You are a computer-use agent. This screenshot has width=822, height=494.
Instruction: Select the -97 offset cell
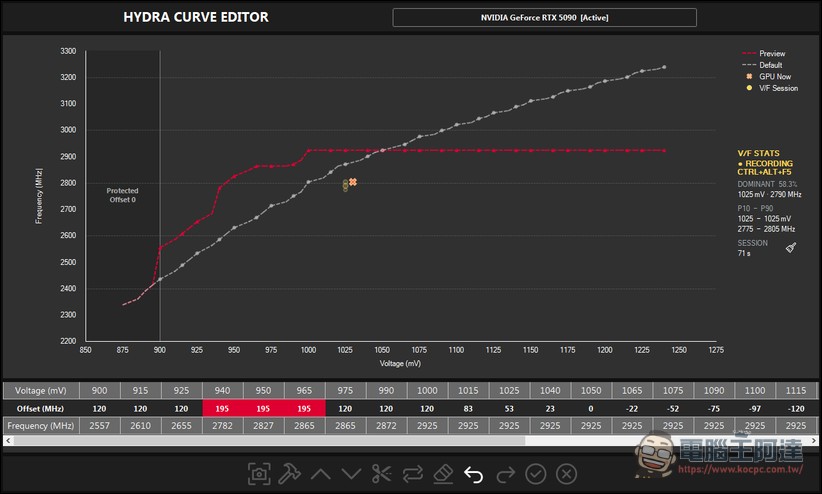coord(755,409)
